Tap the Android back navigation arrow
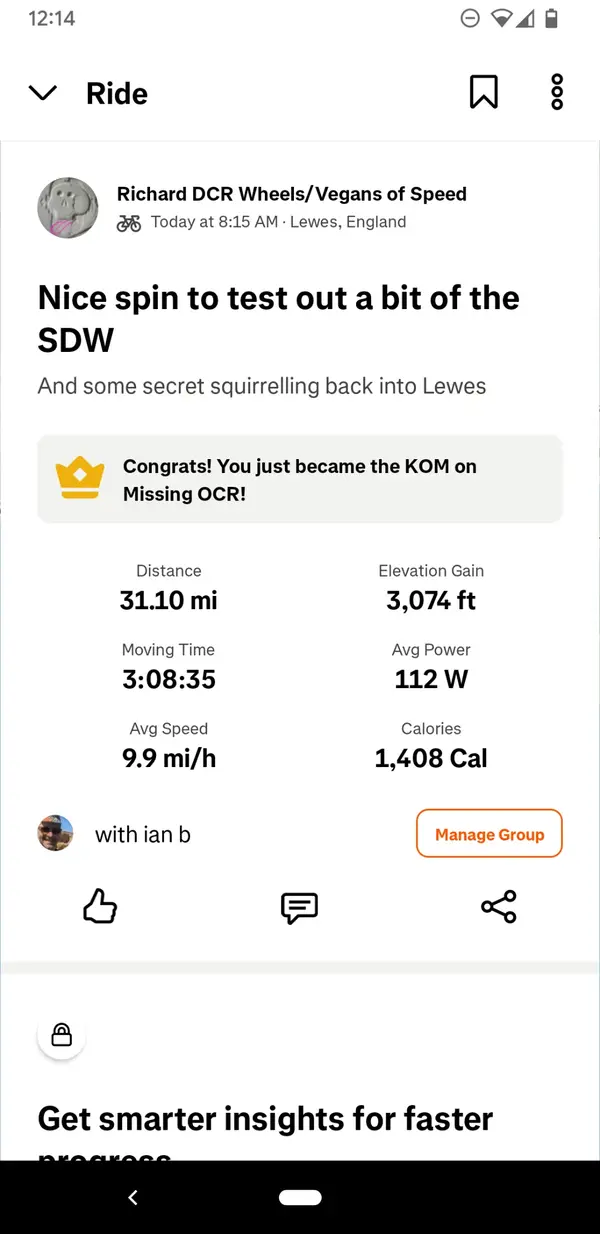The height and width of the screenshot is (1234, 600). coord(133,1197)
